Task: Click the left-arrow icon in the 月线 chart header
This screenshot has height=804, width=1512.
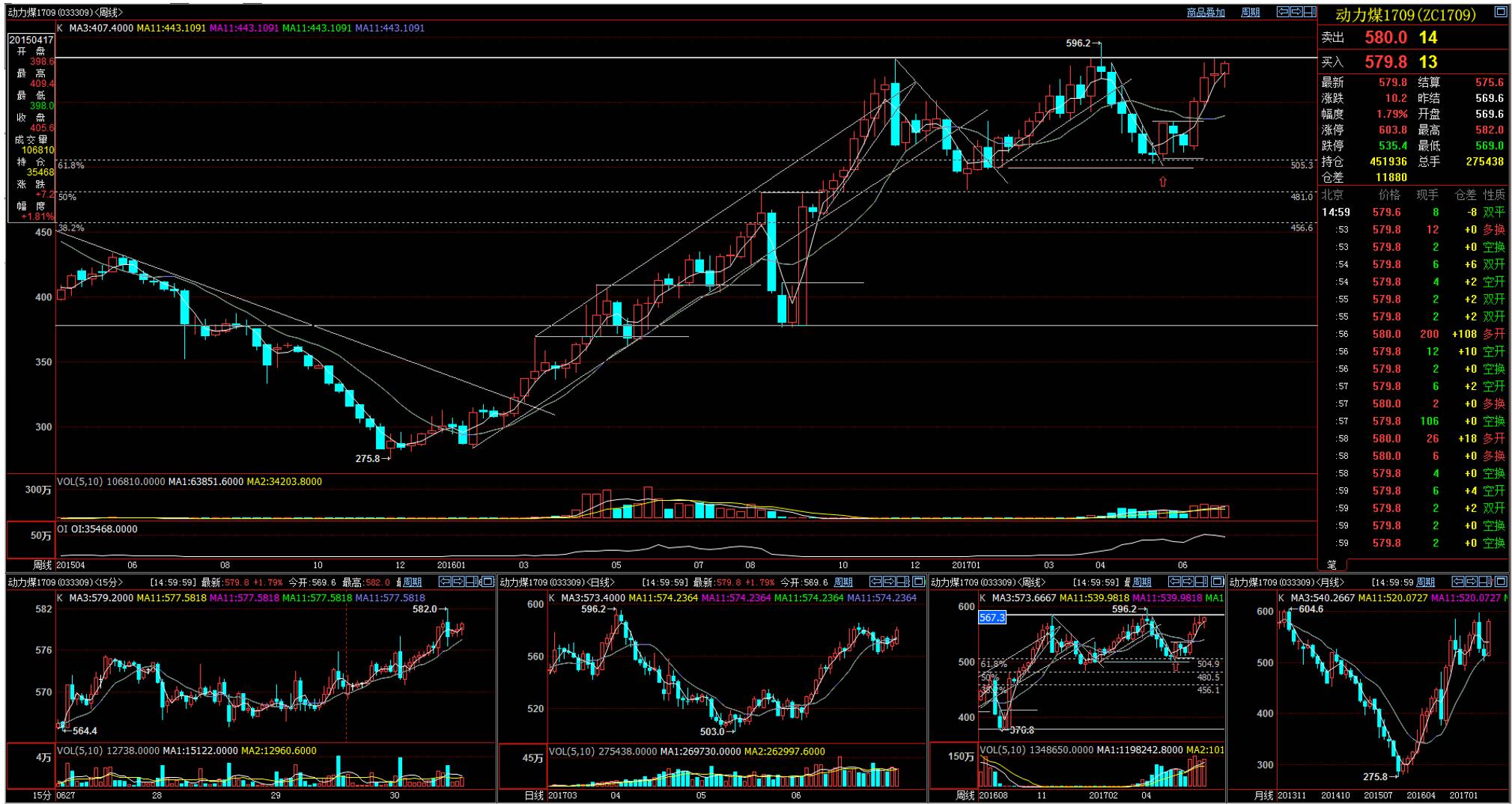Action: pos(1458,582)
